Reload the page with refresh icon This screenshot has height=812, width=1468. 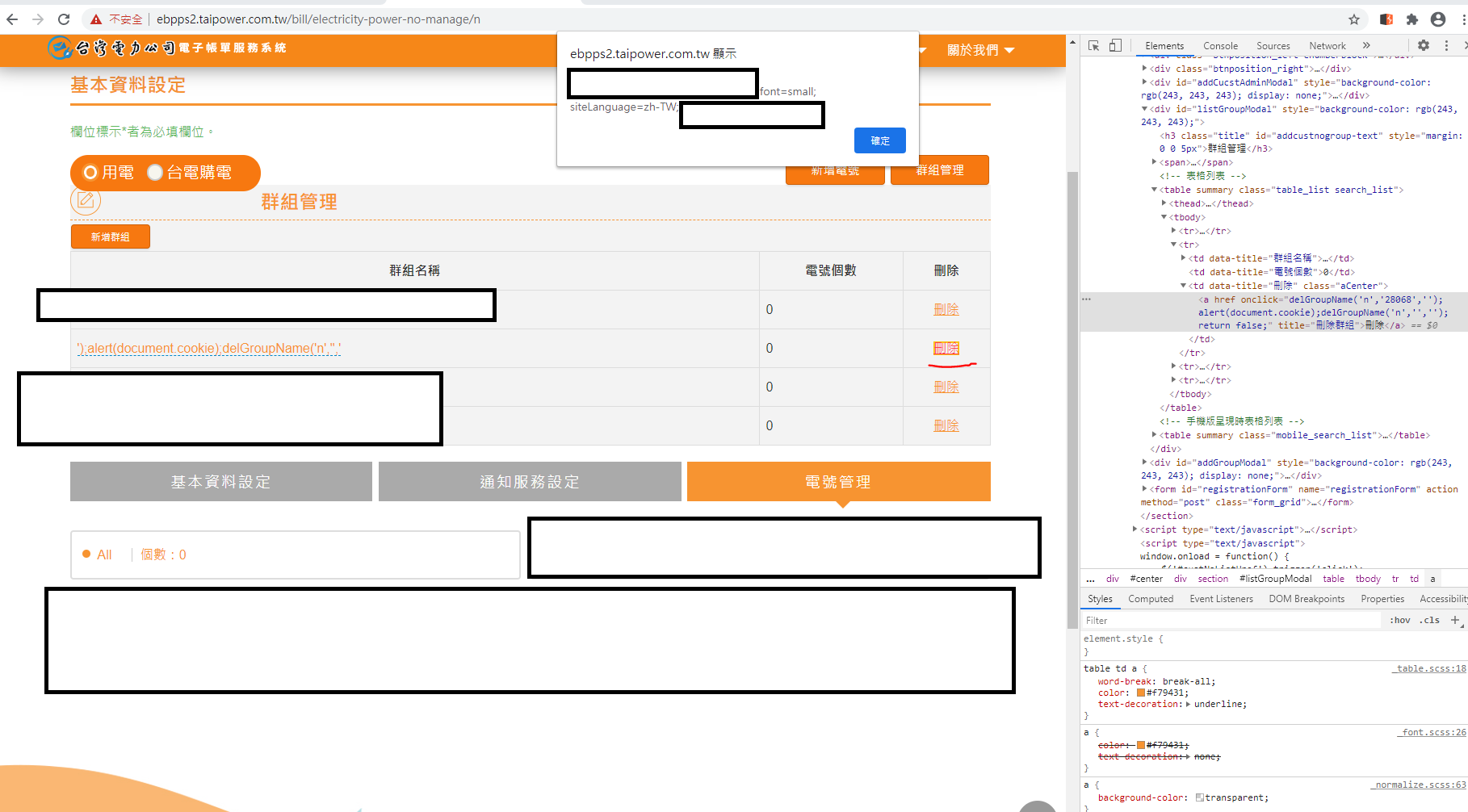tap(64, 19)
